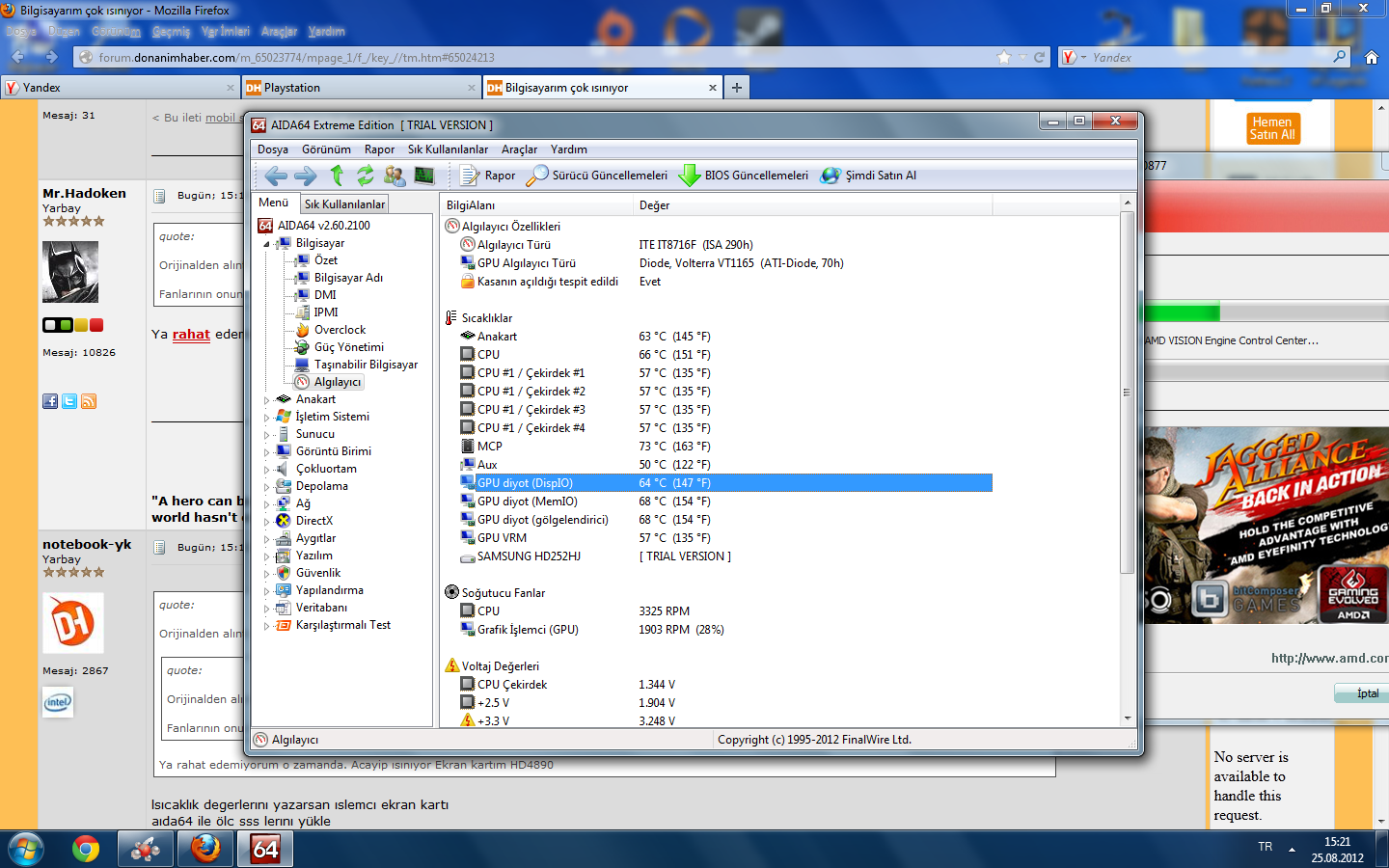Image resolution: width=1389 pixels, height=868 pixels.
Task: Open AIDA64 taskbar icon
Action: click(265, 849)
